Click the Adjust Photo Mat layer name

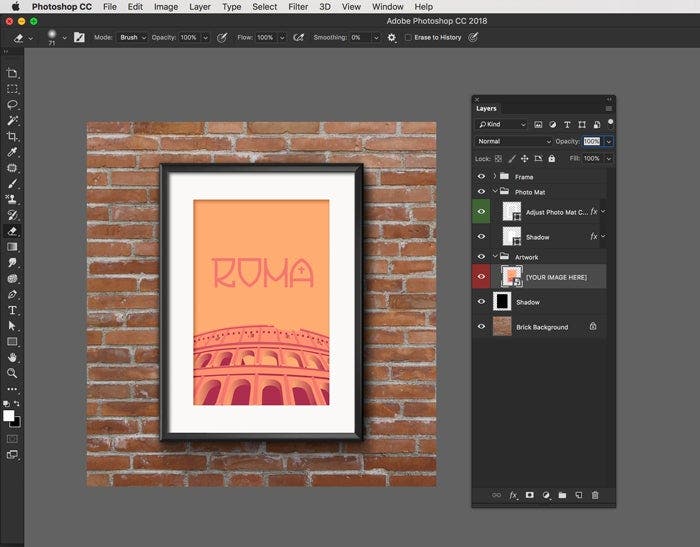pyautogui.click(x=556, y=212)
